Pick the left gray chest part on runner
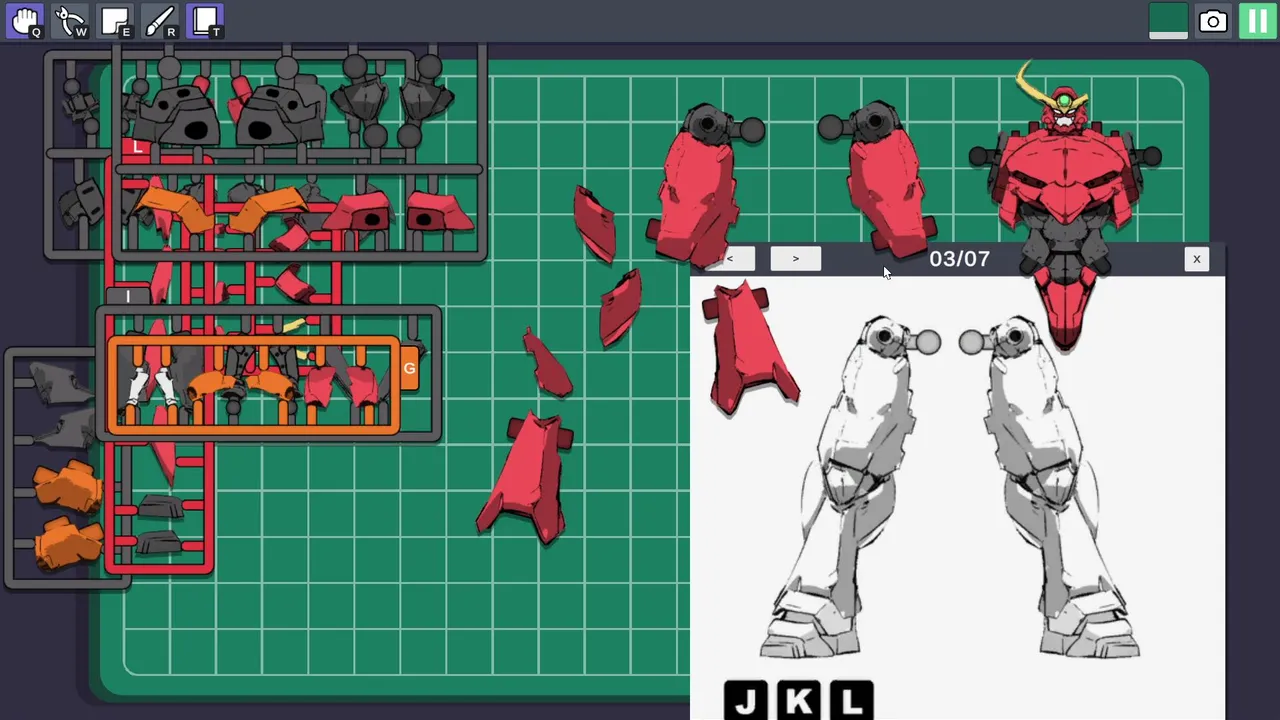This screenshot has width=1280, height=720. point(180,115)
